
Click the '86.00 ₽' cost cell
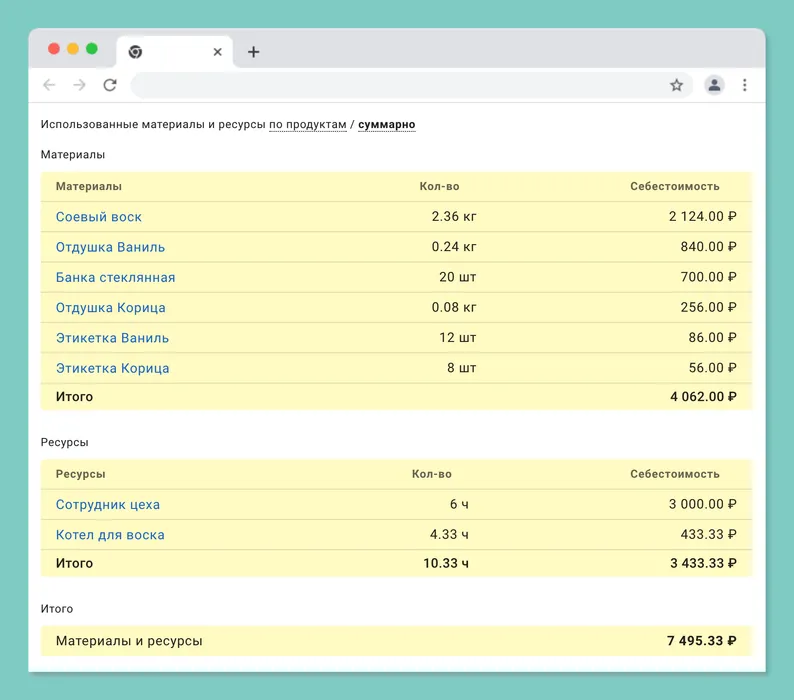[712, 337]
